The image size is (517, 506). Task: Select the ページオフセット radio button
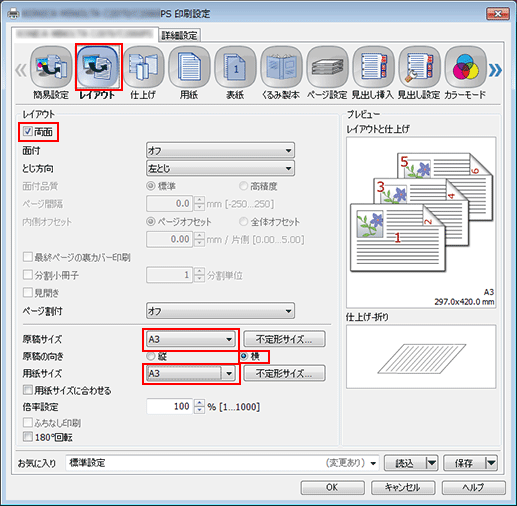151,221
